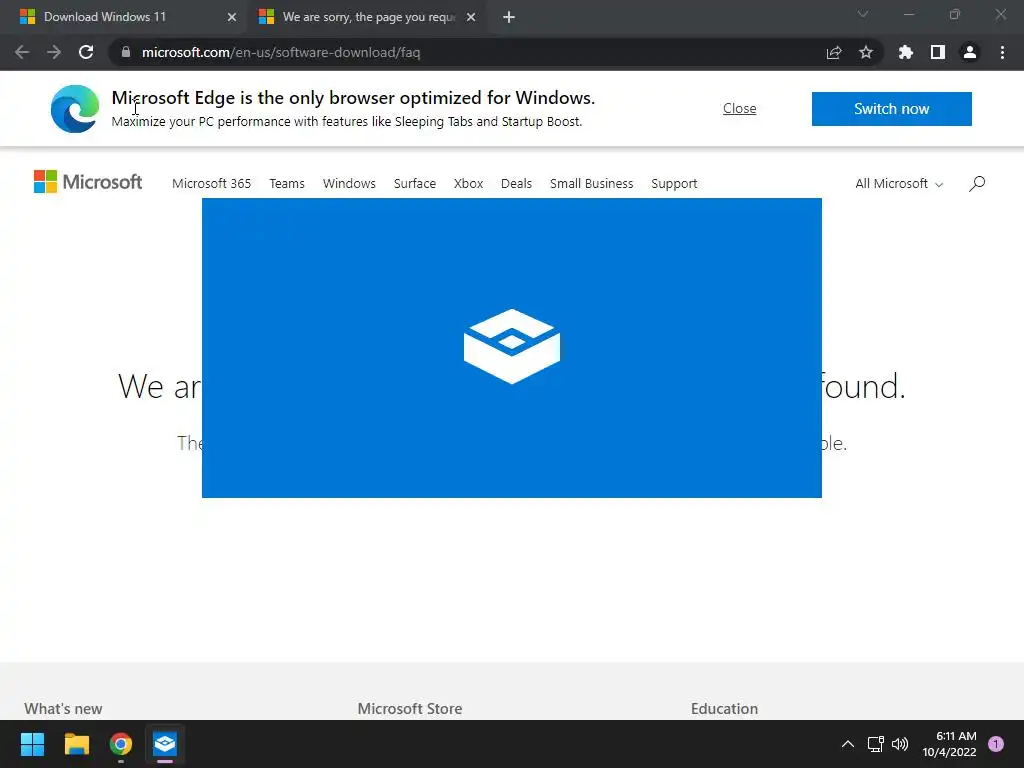Go to Windows navigation link
Image resolution: width=1024 pixels, height=768 pixels.
click(x=349, y=184)
